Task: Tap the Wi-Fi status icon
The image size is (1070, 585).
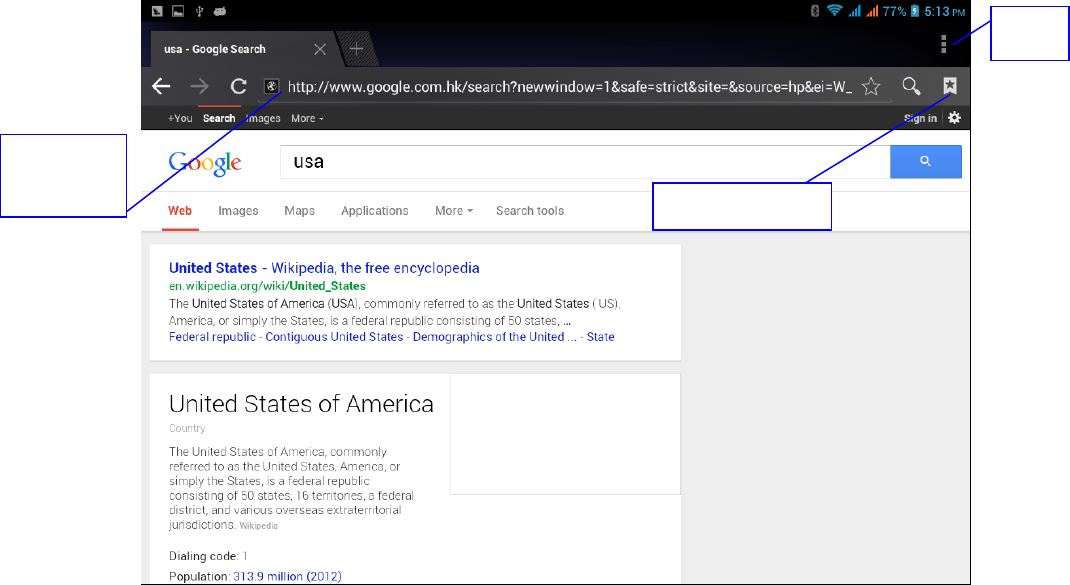Action: coord(834,10)
